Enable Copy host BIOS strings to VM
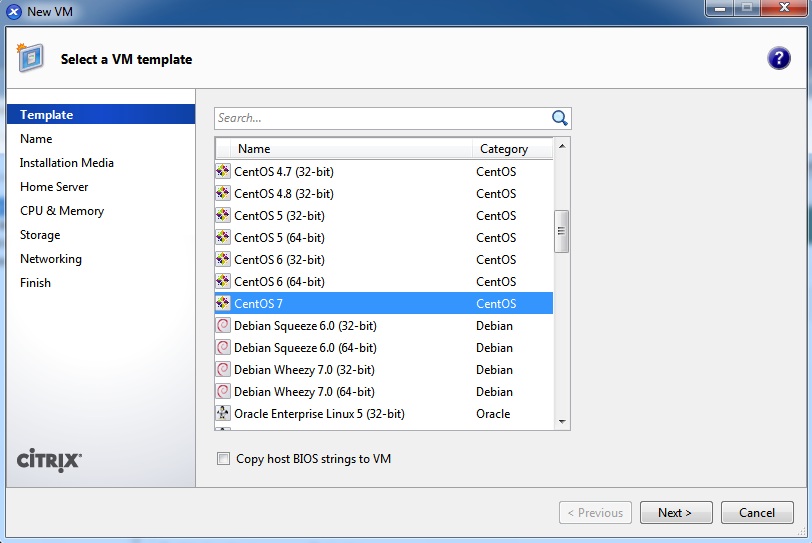 223,459
